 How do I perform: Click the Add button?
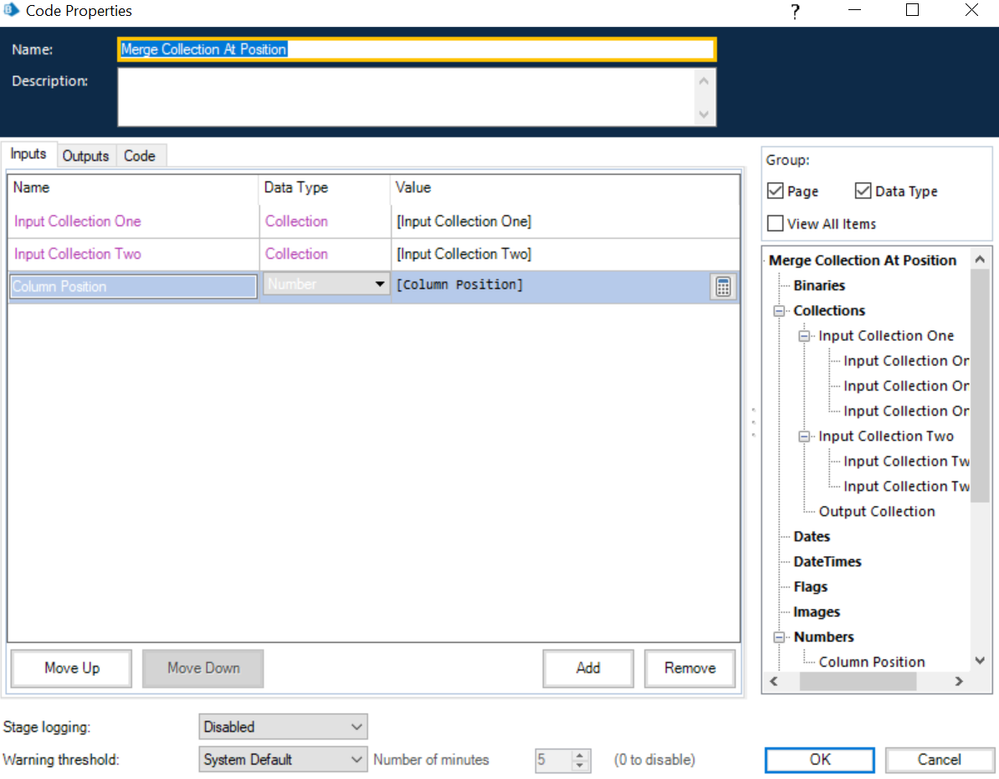588,668
